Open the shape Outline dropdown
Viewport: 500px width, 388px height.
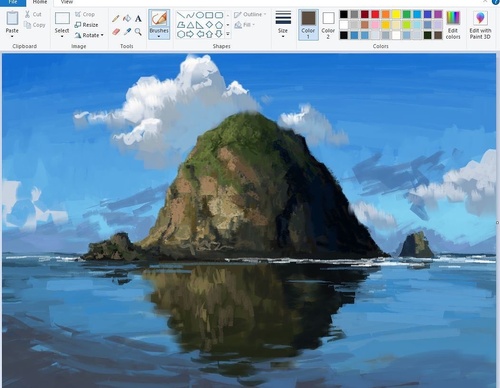coord(250,14)
